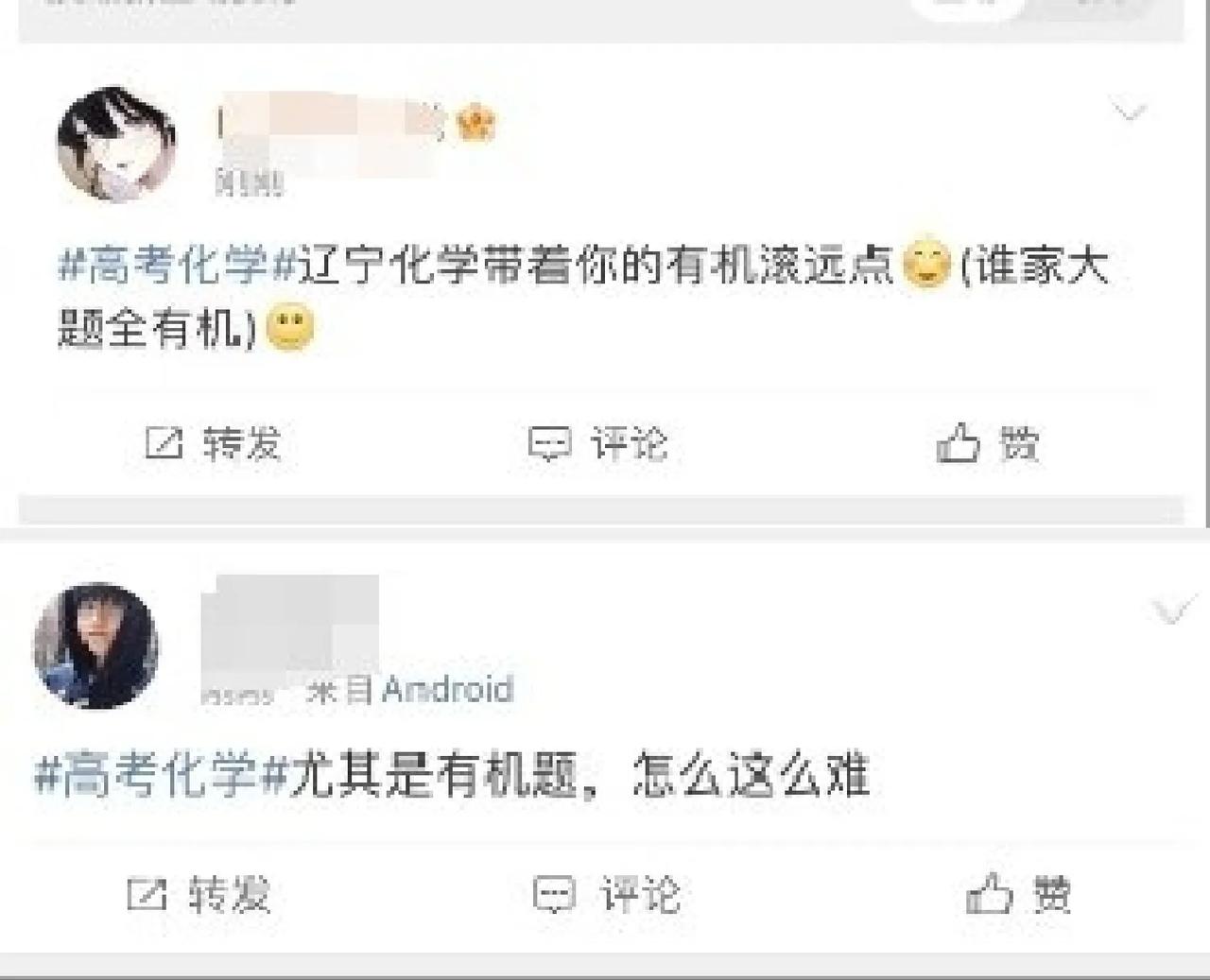Click the smiley emoji after 滚远点
Viewport: 1210px width, 980px height.
coord(925,264)
